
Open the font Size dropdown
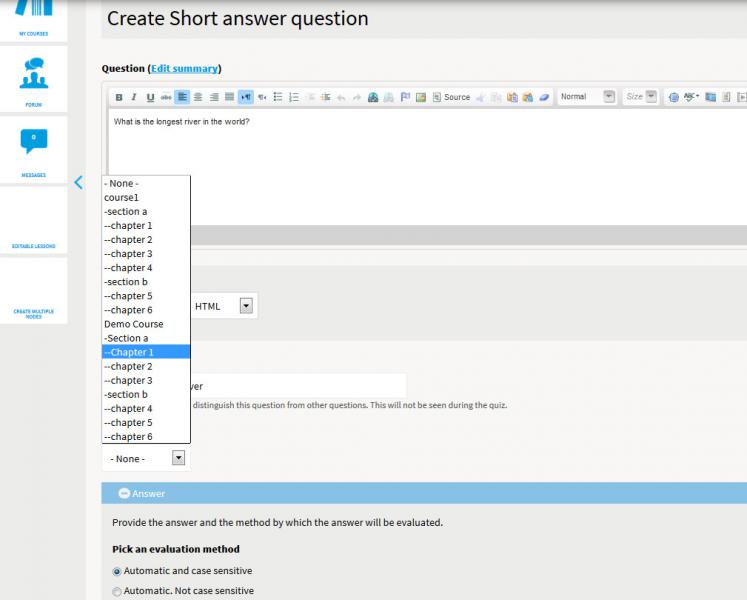(641, 97)
